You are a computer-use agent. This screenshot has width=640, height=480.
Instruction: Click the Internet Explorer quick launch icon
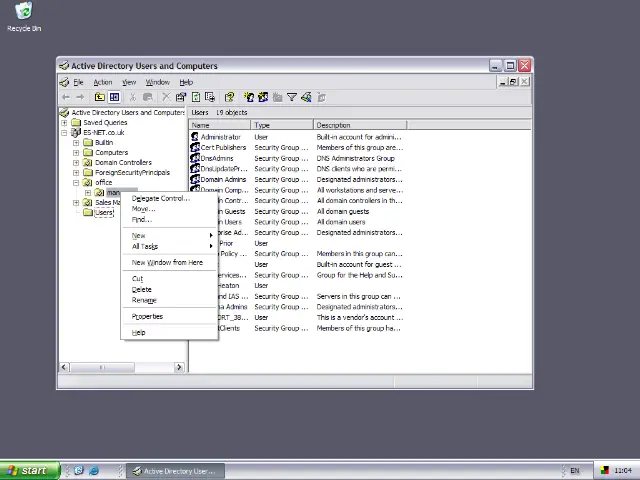coord(94,471)
